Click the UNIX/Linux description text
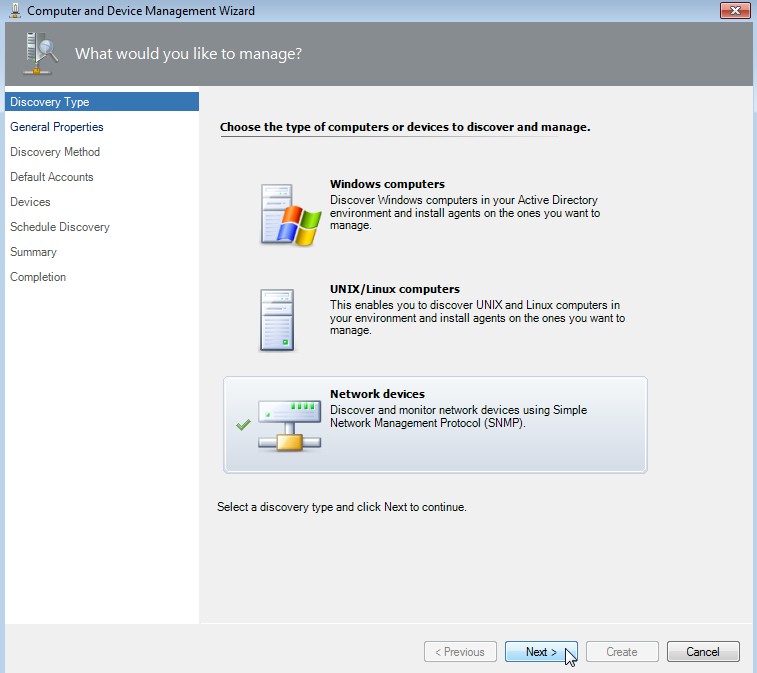The image size is (757, 673). (x=477, y=317)
